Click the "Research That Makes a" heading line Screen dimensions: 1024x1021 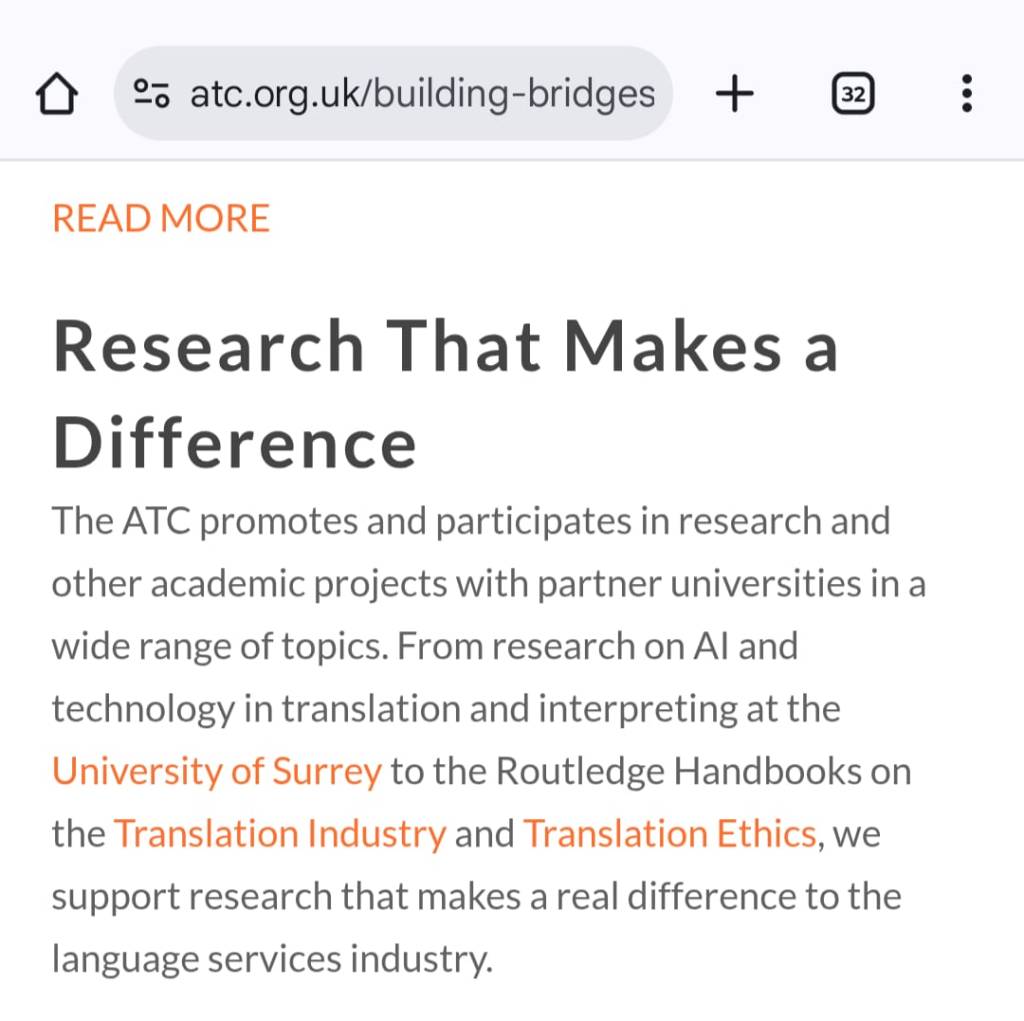[445, 346]
